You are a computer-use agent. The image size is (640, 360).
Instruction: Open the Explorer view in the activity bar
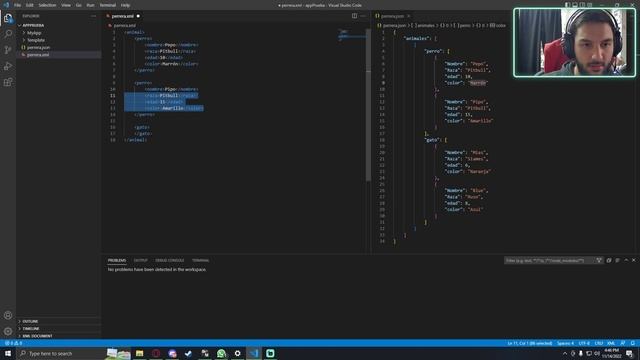(x=8, y=18)
